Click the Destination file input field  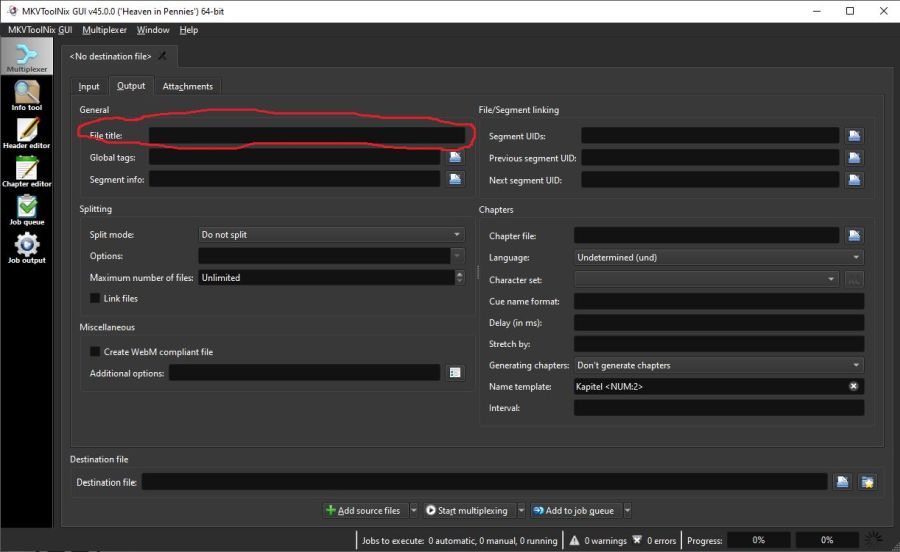point(484,482)
